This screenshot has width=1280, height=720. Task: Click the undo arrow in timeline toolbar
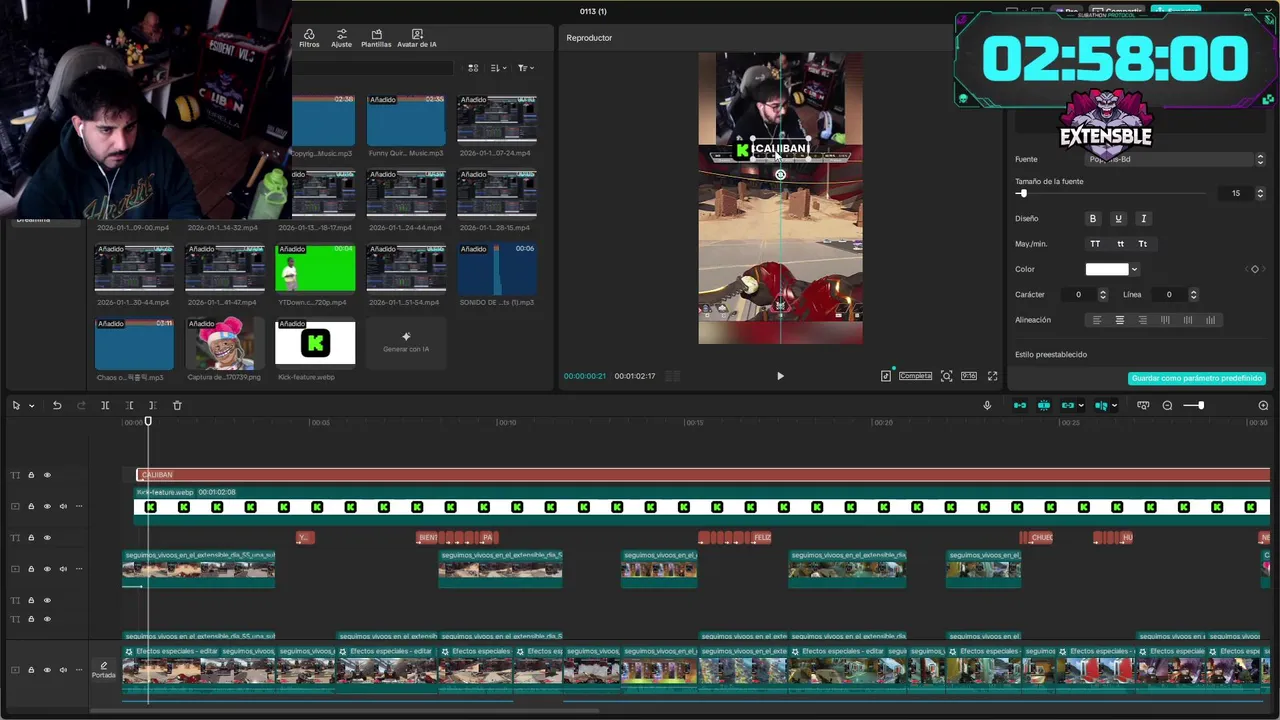click(57, 405)
